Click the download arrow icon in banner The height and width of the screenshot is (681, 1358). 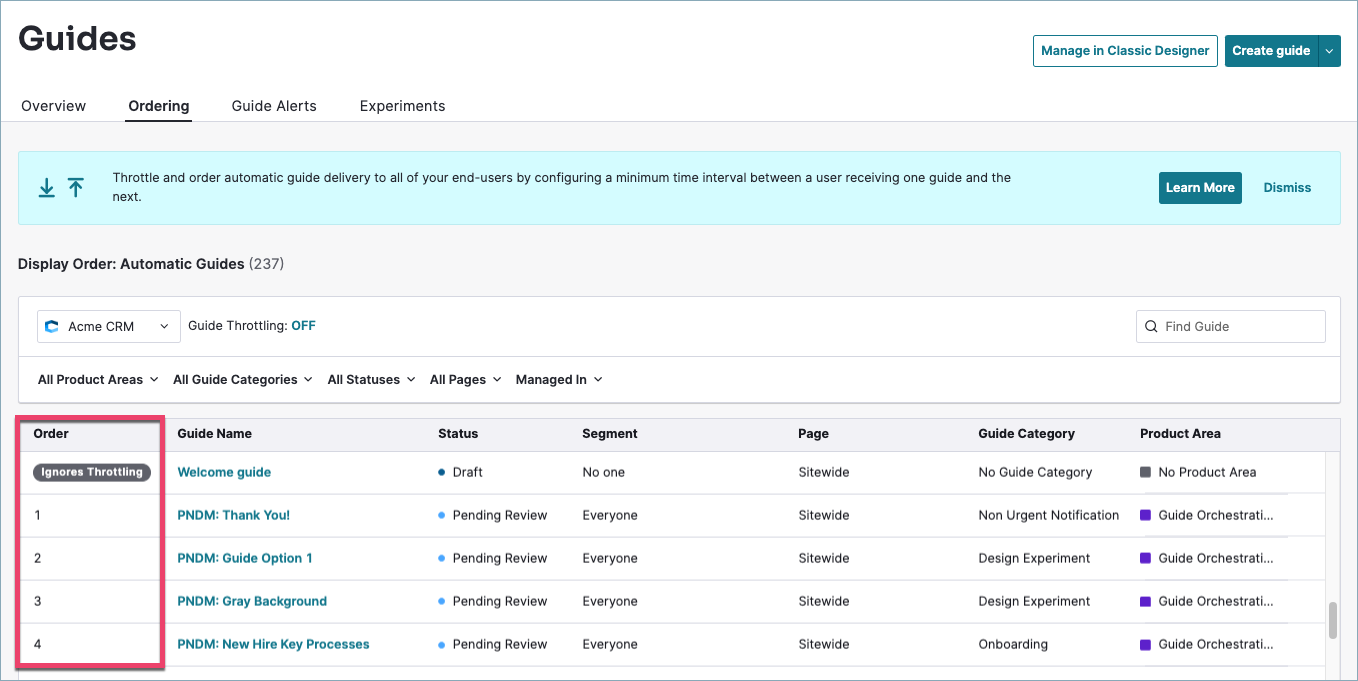46,188
